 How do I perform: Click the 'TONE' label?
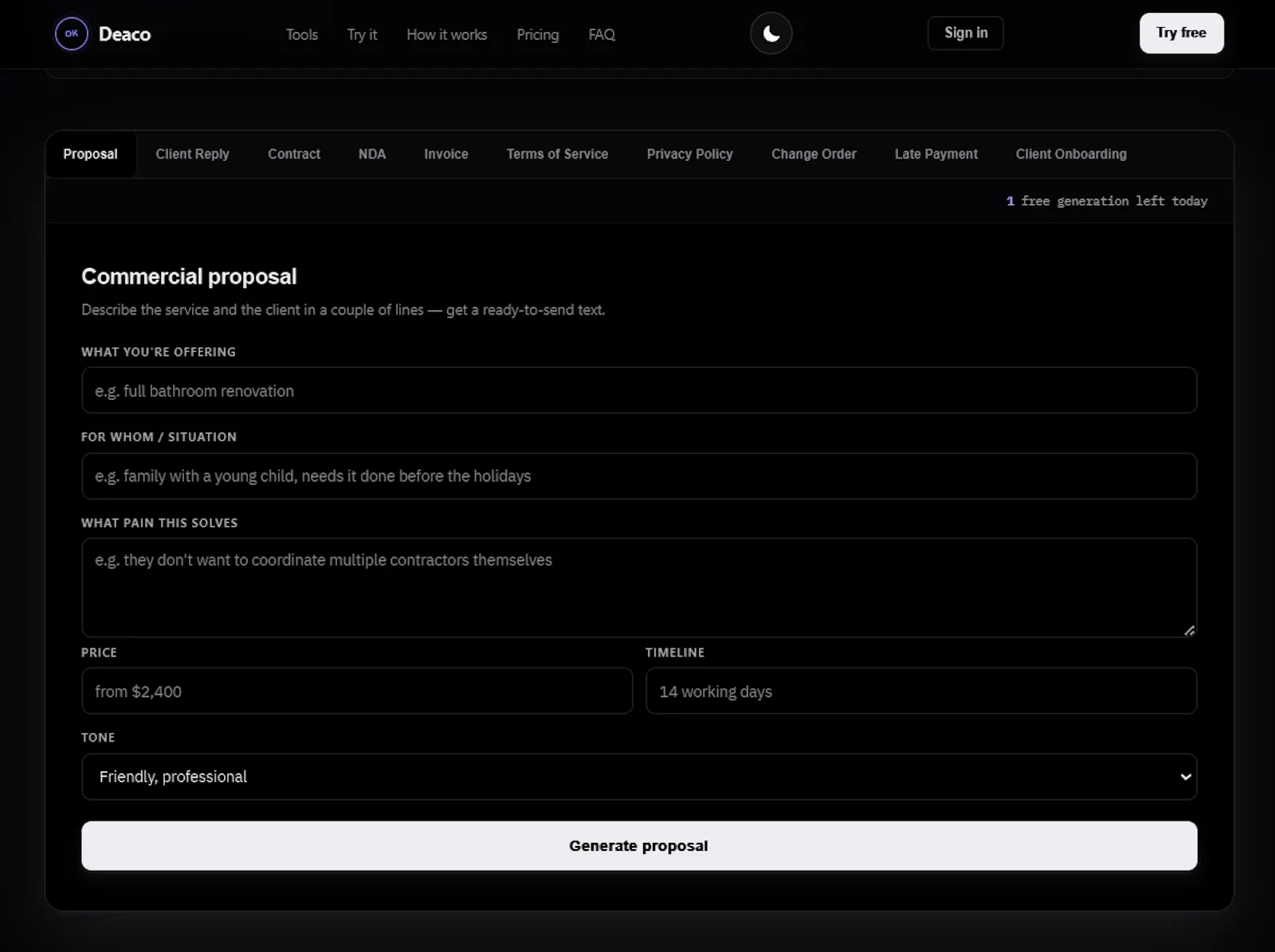[98, 738]
